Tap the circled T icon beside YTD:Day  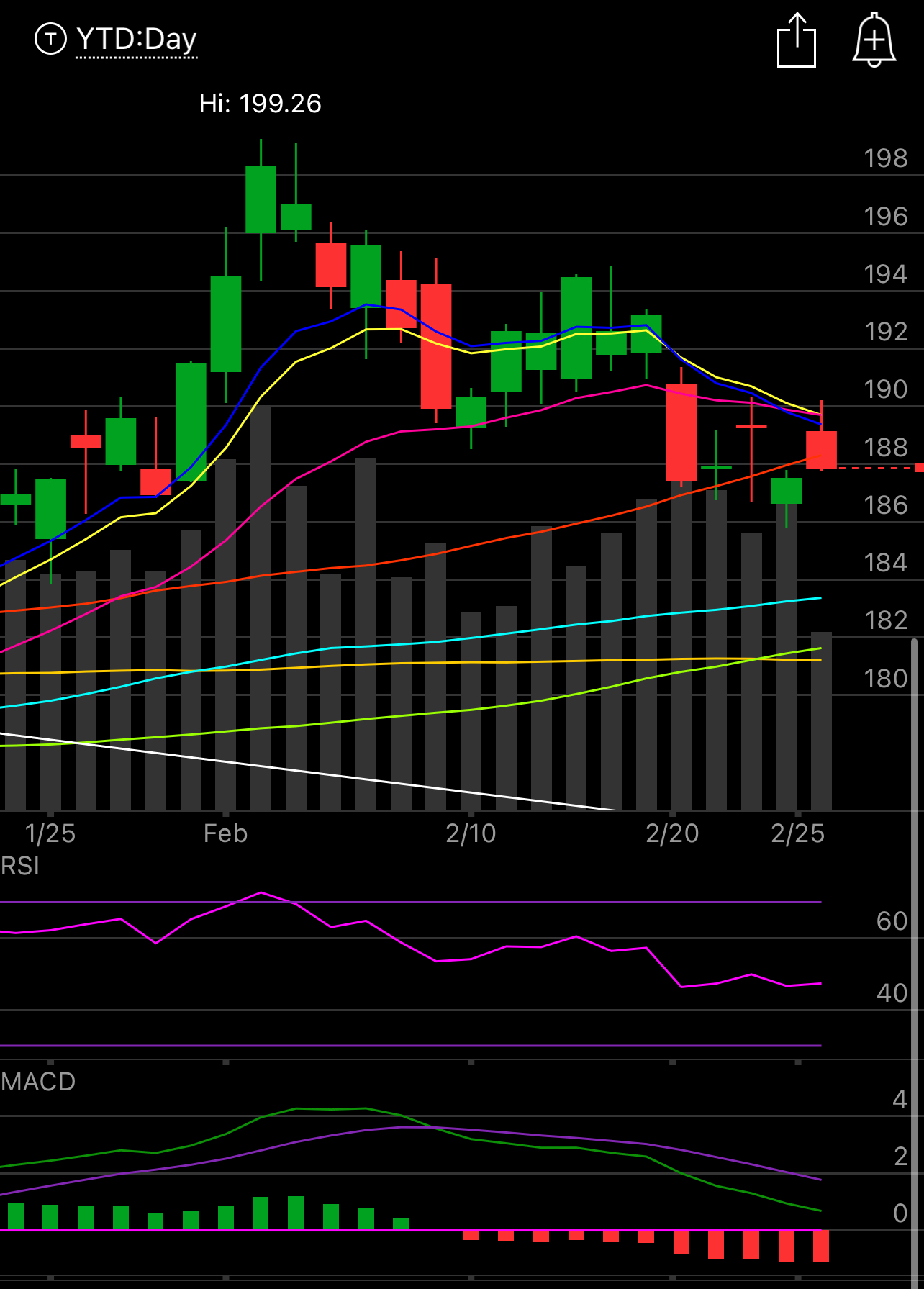point(50,39)
